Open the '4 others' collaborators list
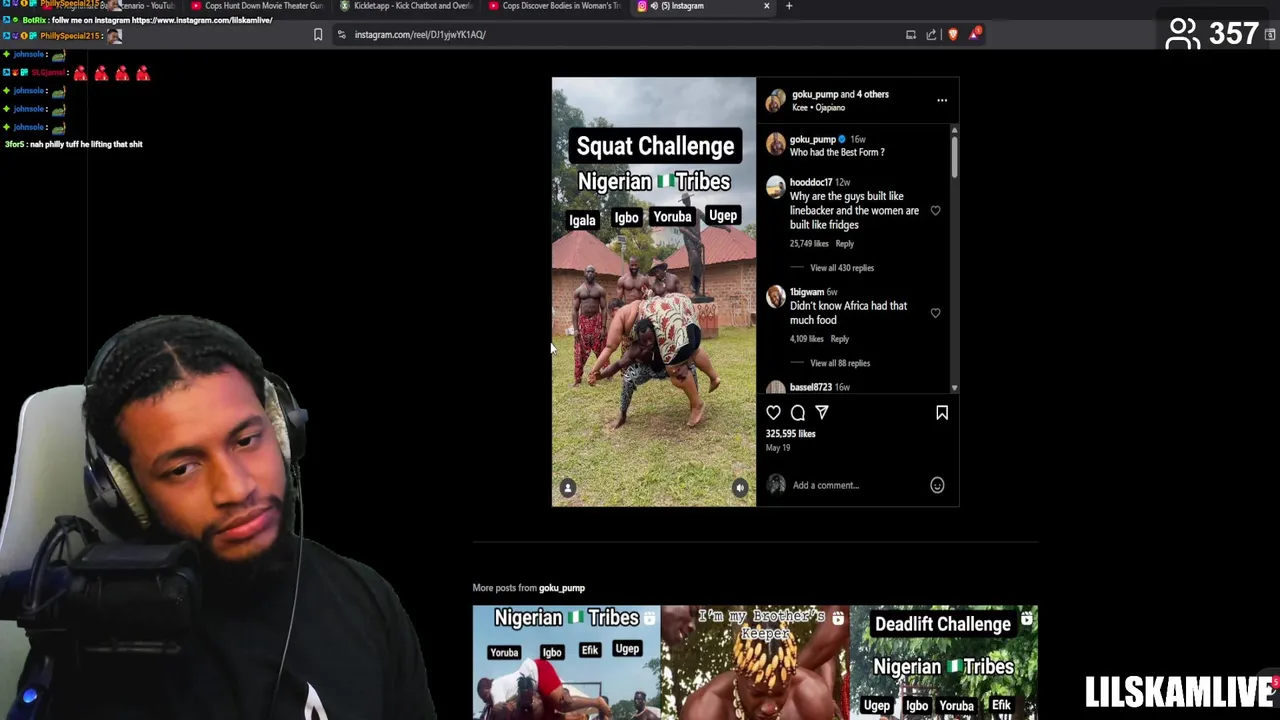1280x720 pixels. [x=872, y=94]
